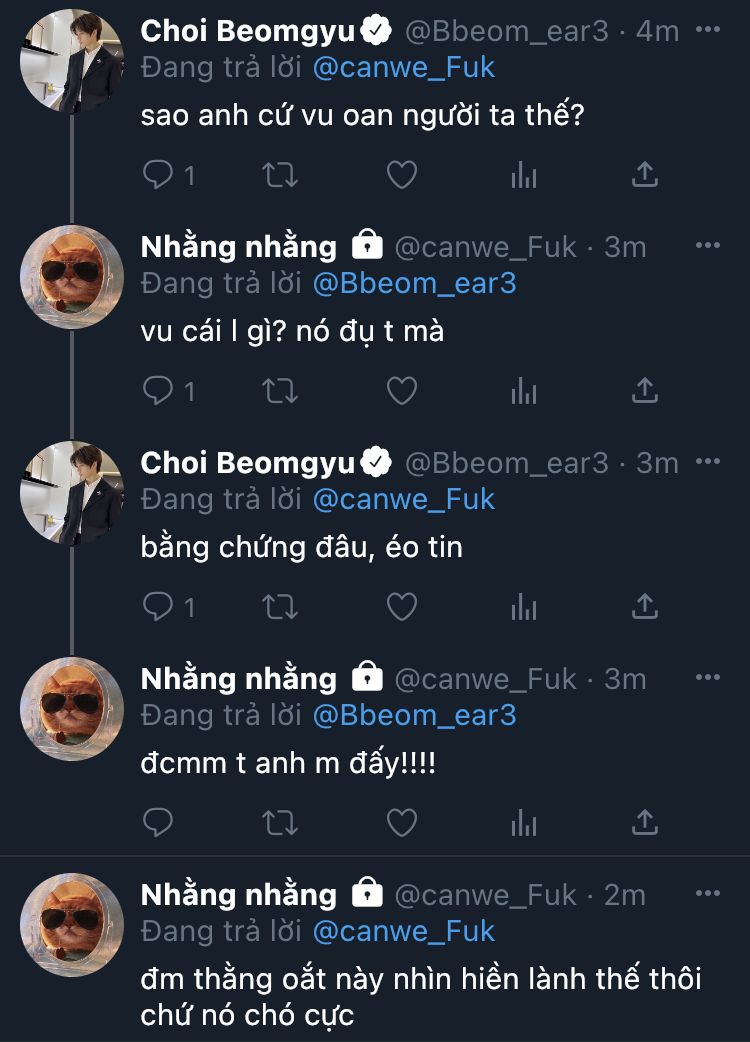The height and width of the screenshot is (1042, 750).
Task: Reply to the "sao anh cứ vu oan" tweet
Action: 159,175
